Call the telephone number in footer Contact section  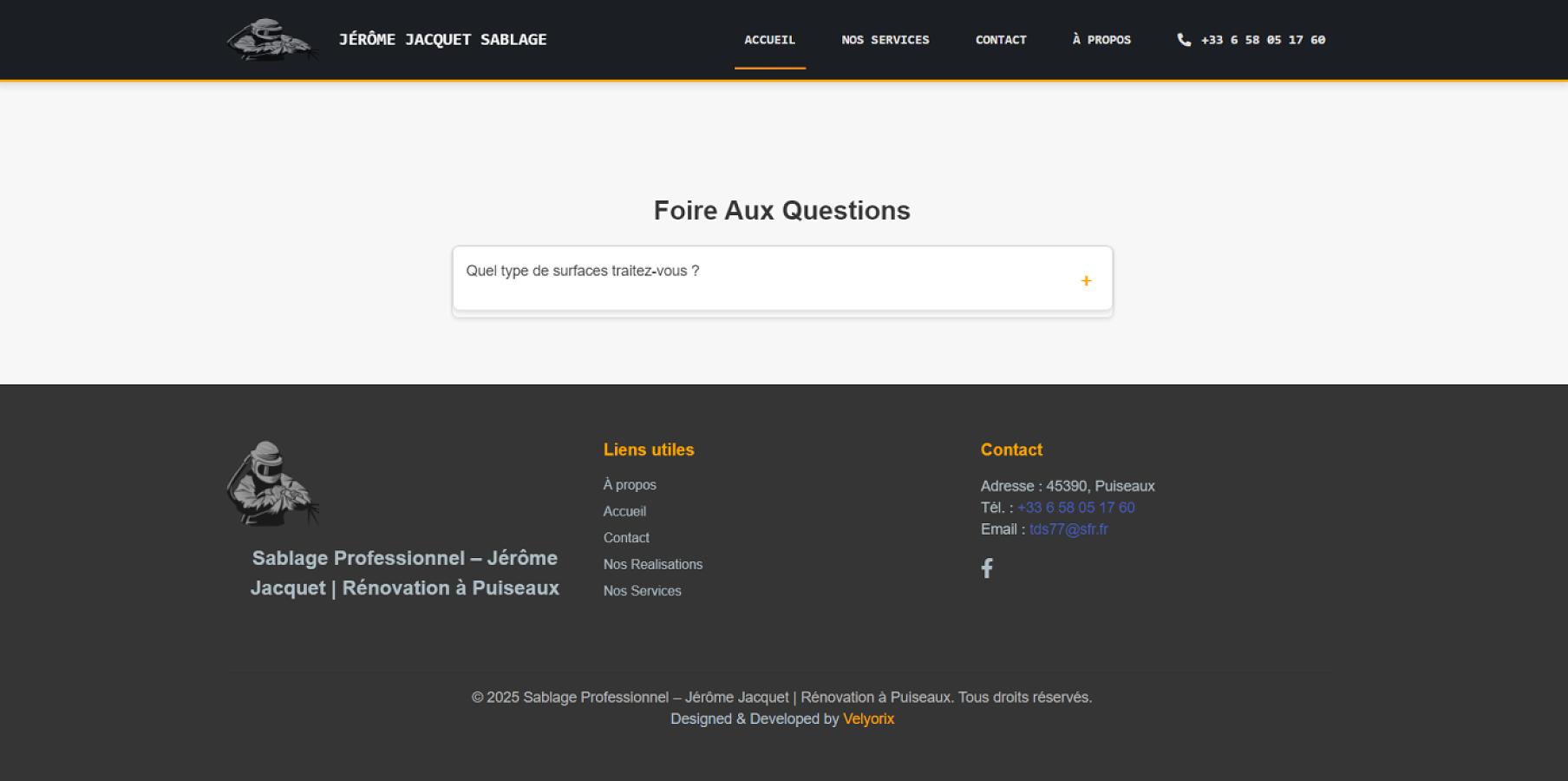[1075, 508]
